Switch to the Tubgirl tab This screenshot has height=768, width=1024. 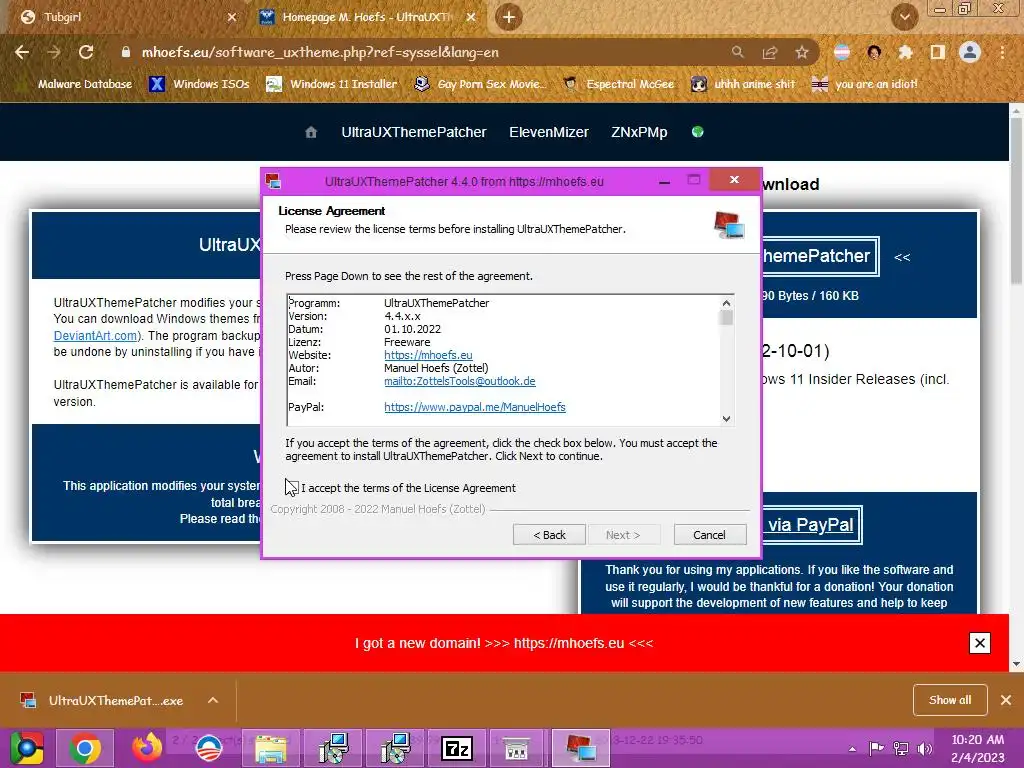124,18
